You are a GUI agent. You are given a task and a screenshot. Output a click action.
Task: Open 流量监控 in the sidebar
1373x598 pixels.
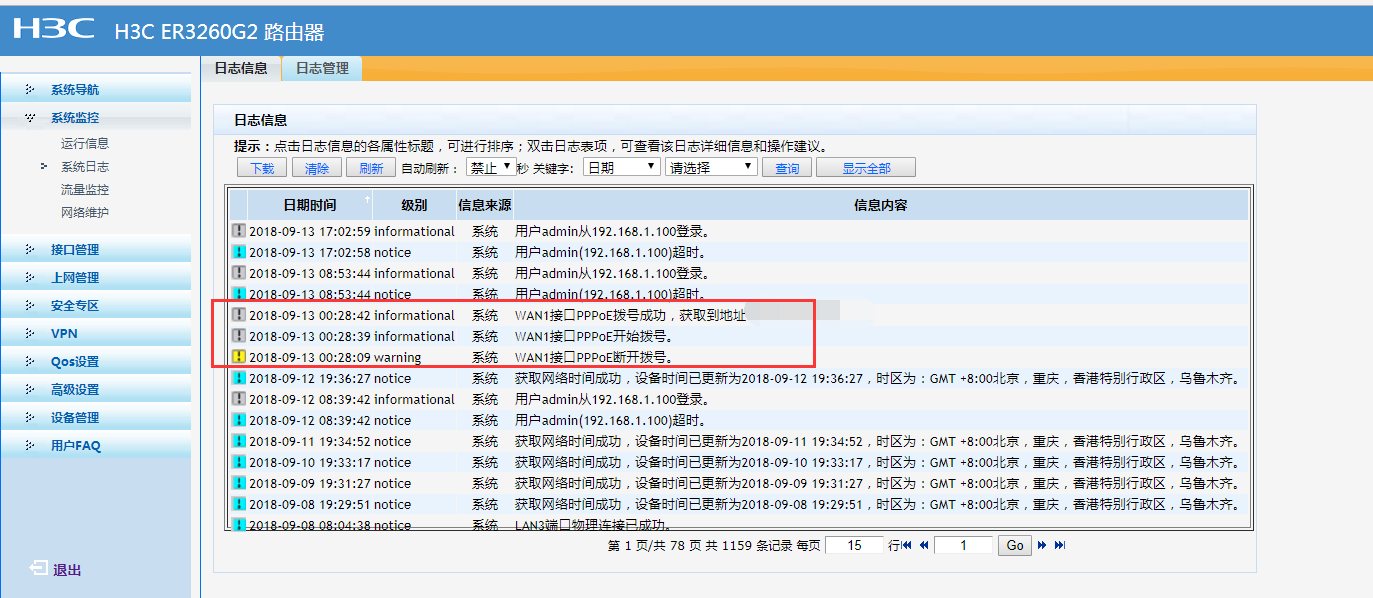(85, 190)
